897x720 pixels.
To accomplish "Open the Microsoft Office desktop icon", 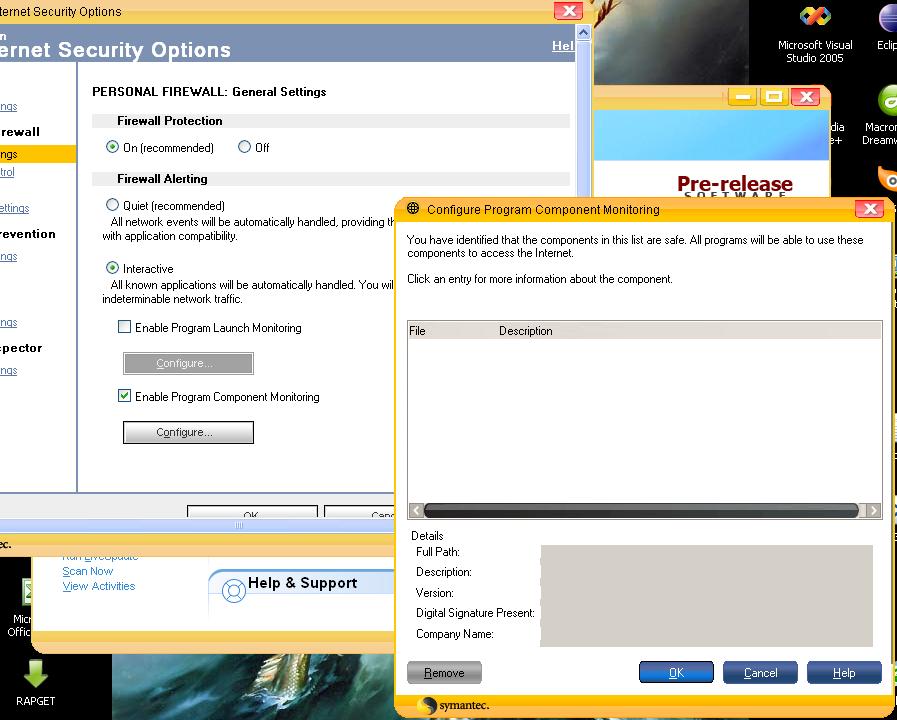I will coord(20,607).
